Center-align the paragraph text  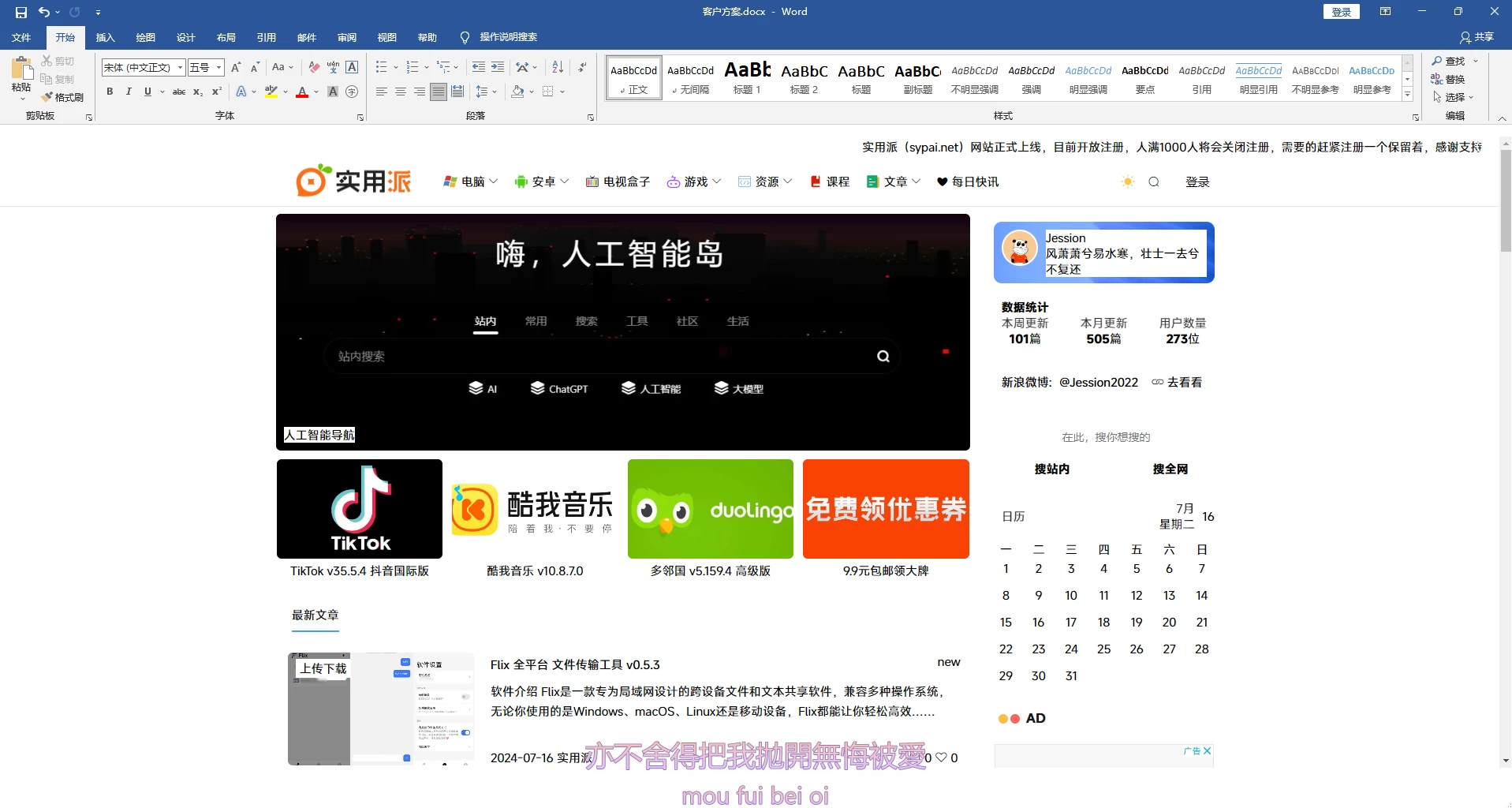[x=401, y=92]
